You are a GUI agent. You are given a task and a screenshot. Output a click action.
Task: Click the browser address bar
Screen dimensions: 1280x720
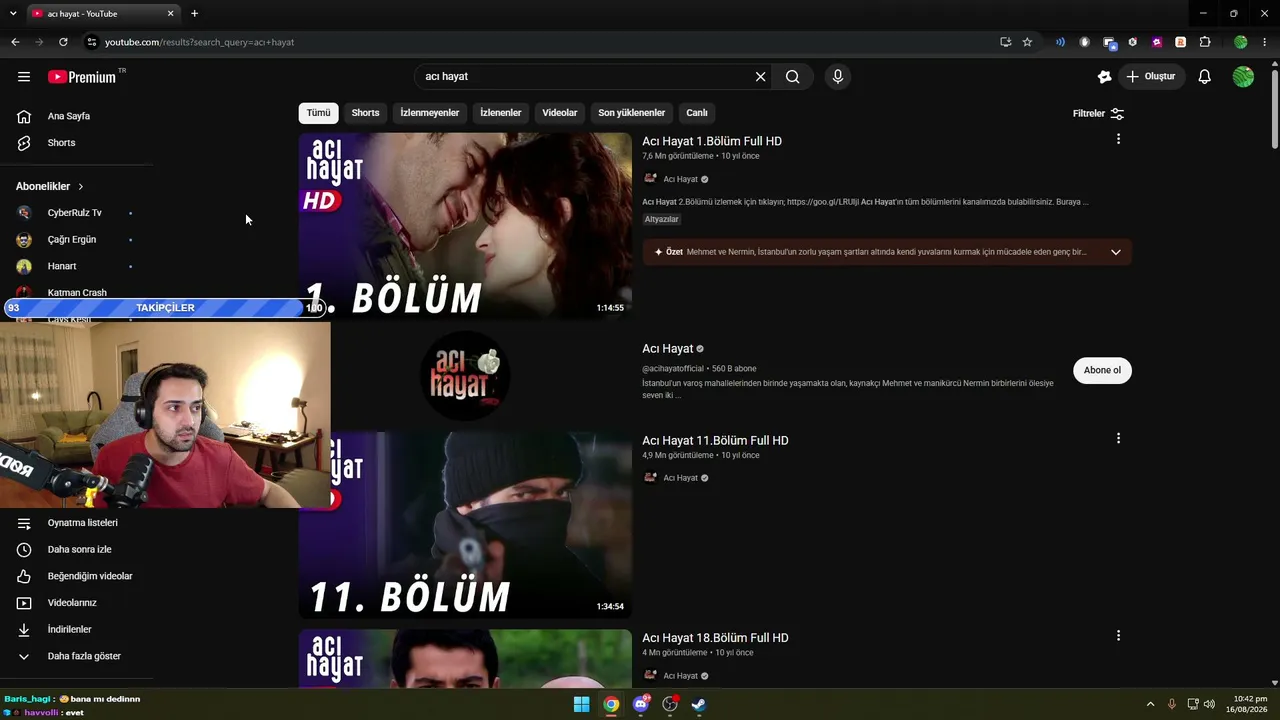(x=540, y=42)
